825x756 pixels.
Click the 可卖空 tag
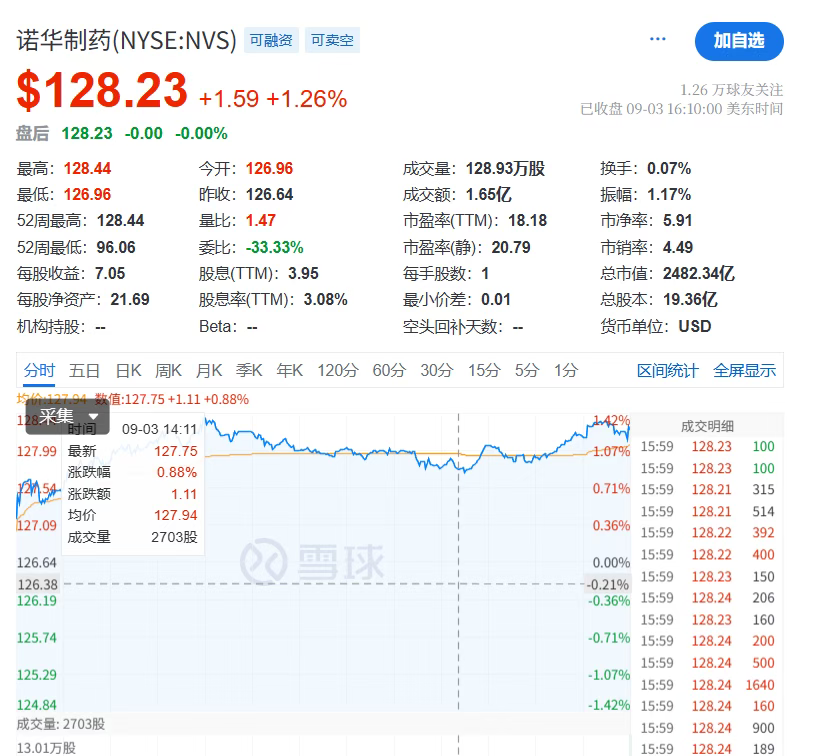[x=332, y=40]
